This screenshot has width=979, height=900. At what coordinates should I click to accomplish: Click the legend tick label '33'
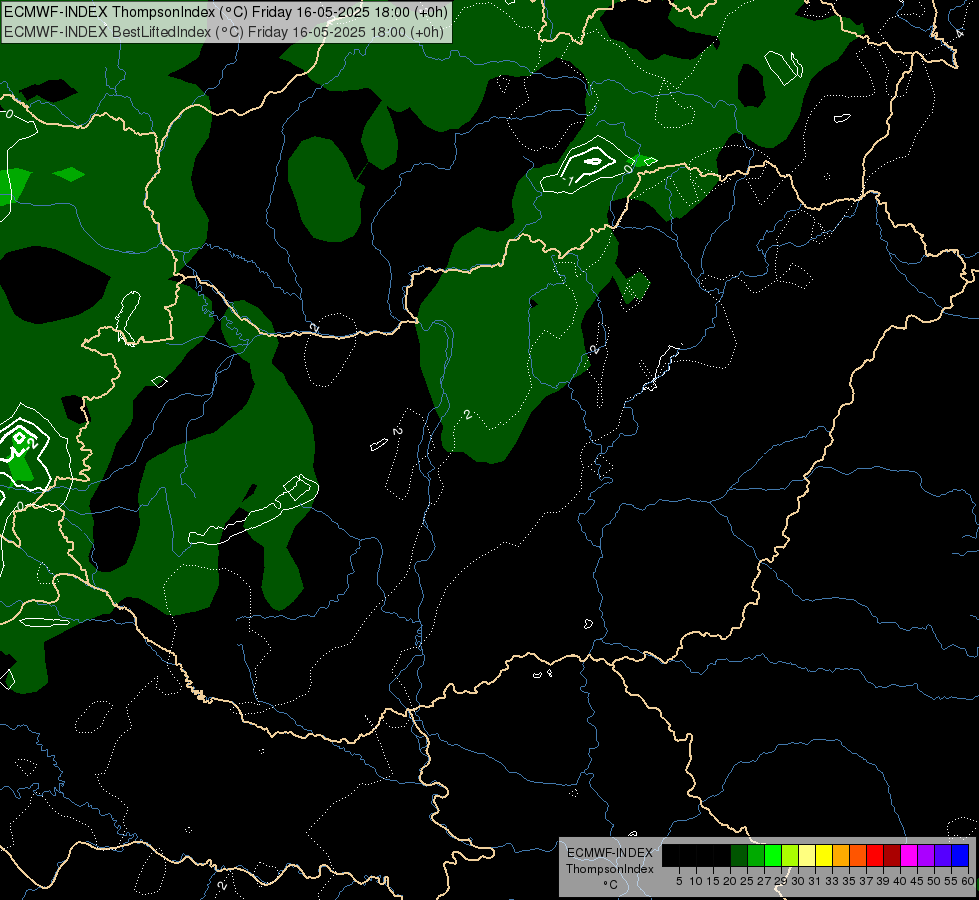pyautogui.click(x=832, y=881)
